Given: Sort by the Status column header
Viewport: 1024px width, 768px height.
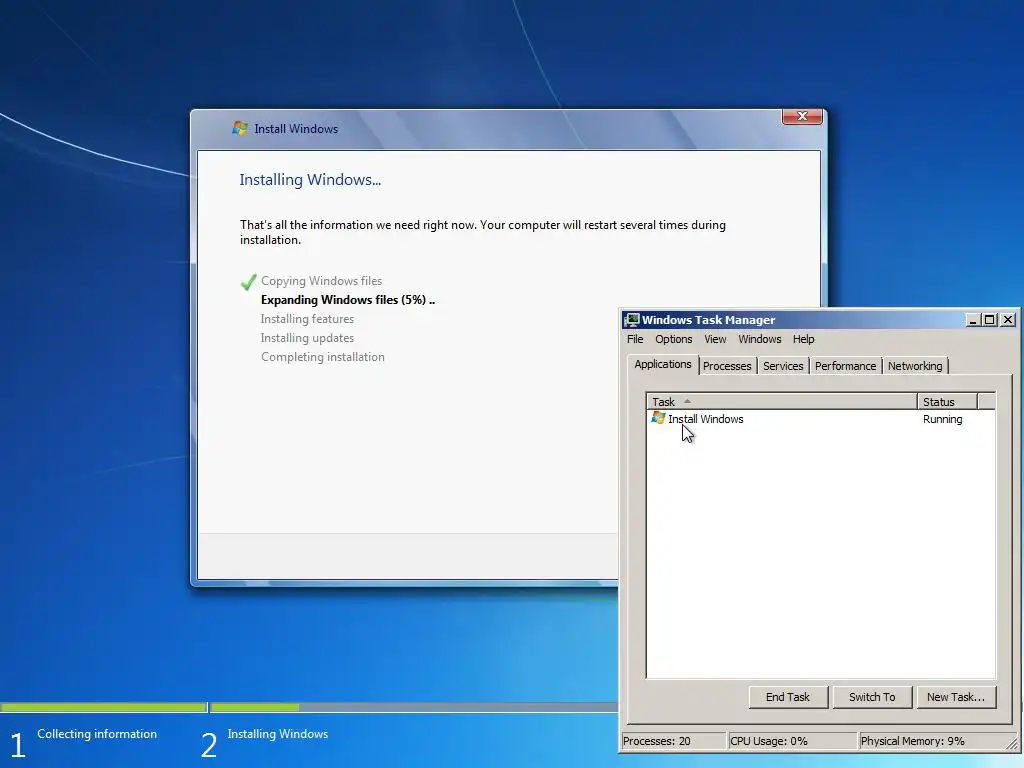Looking at the screenshot, I should click(x=947, y=402).
